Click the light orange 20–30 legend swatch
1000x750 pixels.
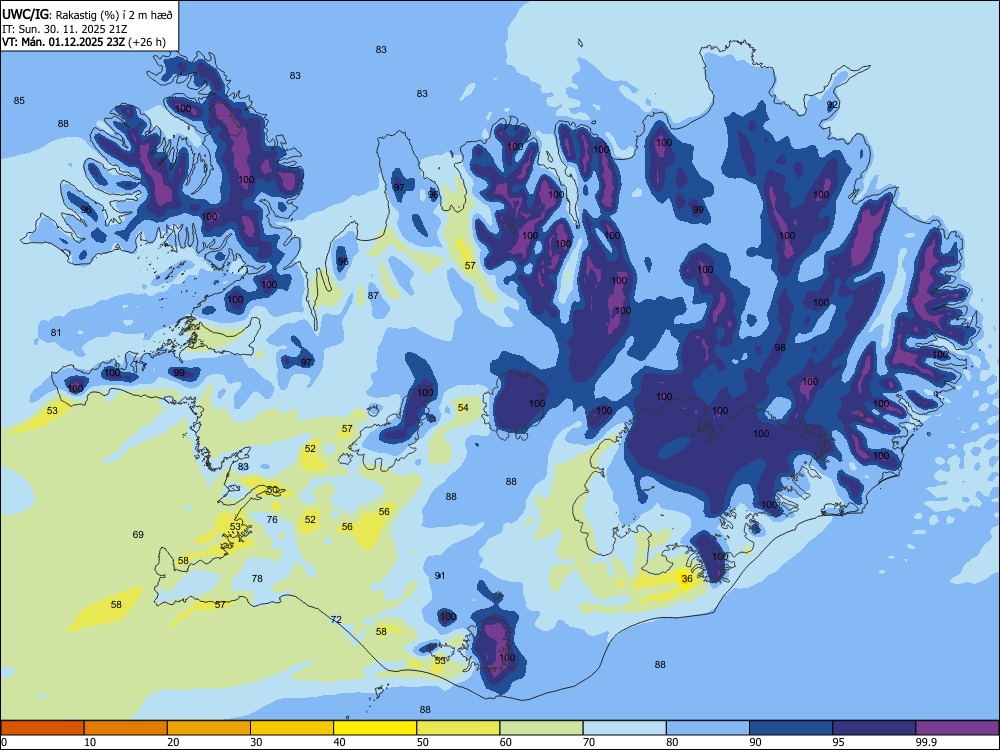click(x=209, y=728)
